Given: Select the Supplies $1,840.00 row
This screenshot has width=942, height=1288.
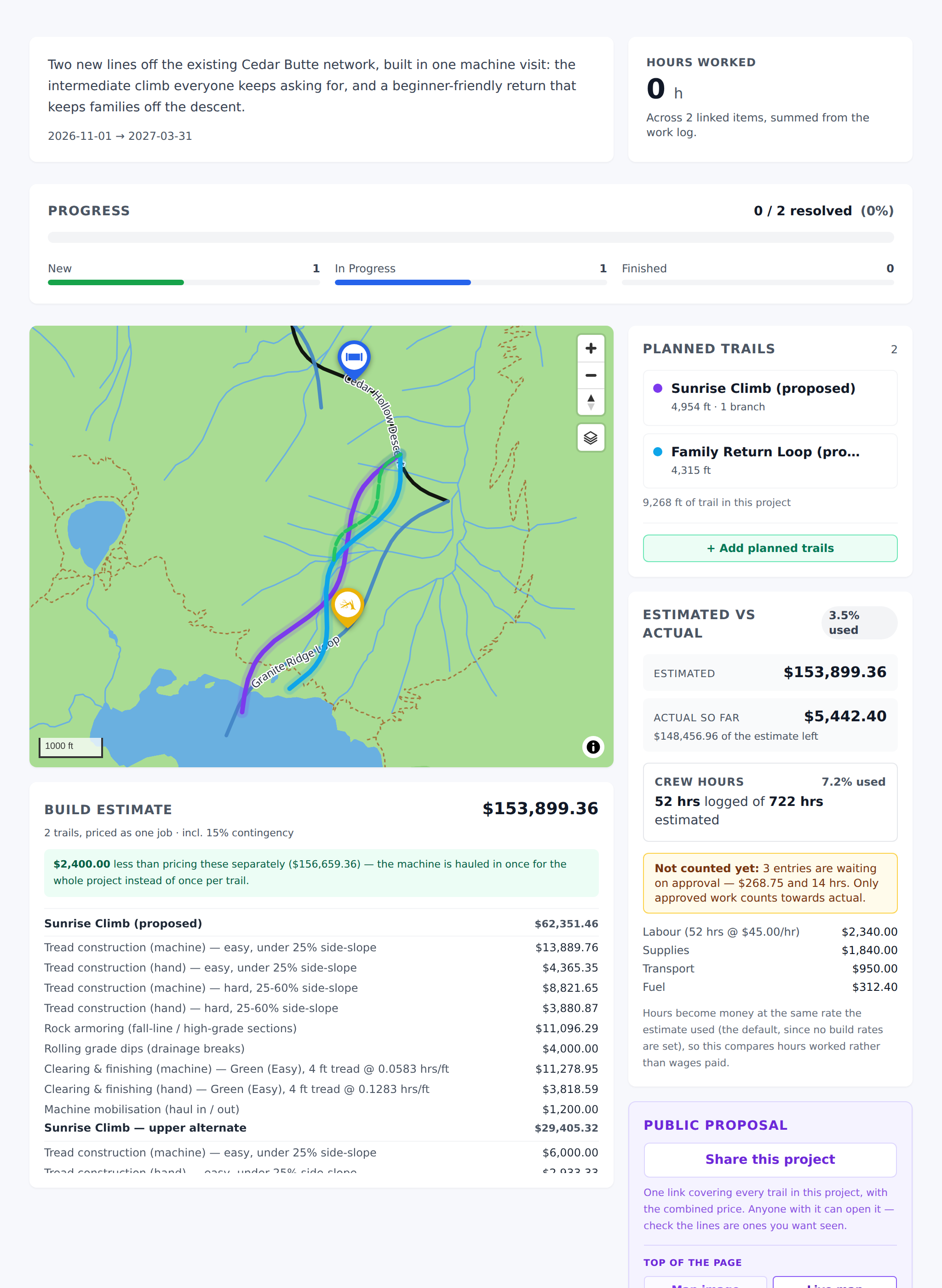Looking at the screenshot, I should (x=770, y=950).
